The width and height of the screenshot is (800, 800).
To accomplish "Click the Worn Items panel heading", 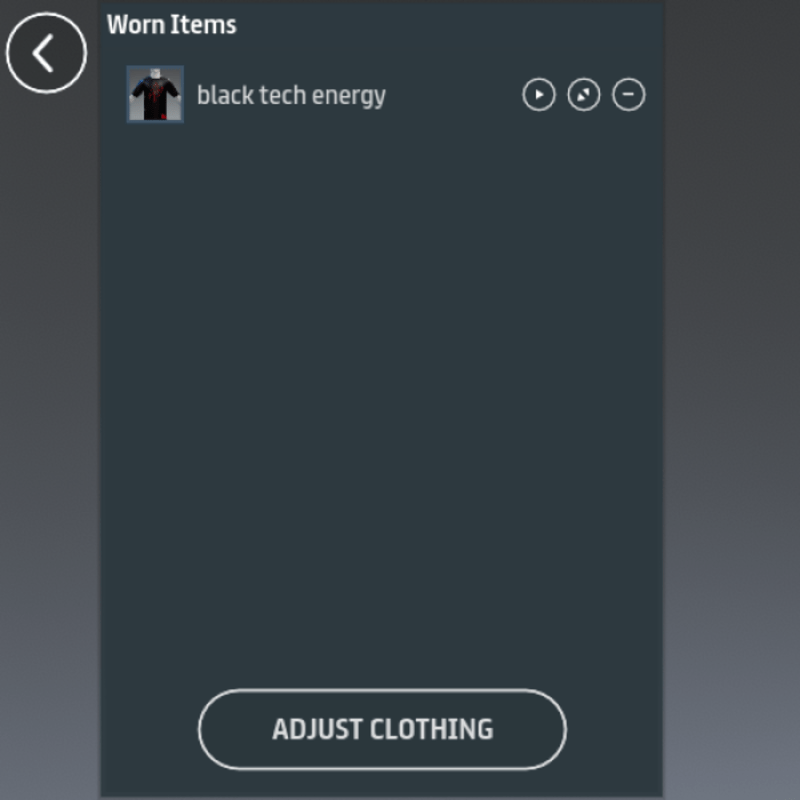I will tap(171, 24).
